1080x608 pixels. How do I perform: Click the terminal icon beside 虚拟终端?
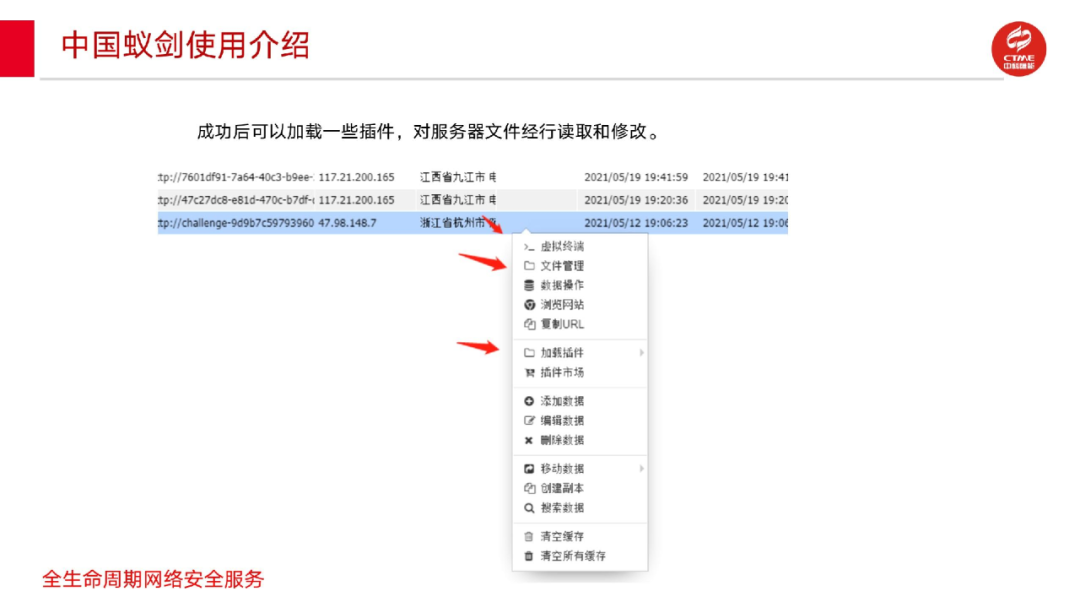[529, 247]
